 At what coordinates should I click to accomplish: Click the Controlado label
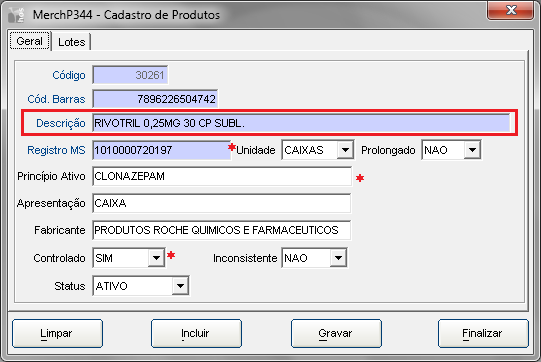59,258
